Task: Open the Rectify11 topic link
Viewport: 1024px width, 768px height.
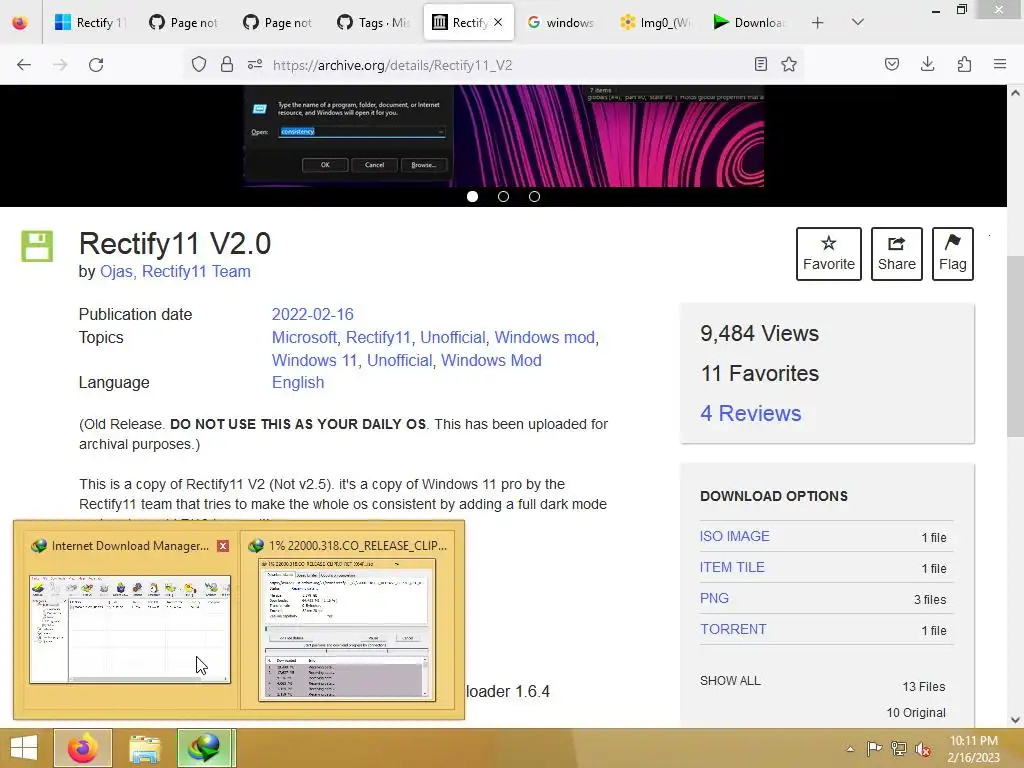Action: [378, 338]
